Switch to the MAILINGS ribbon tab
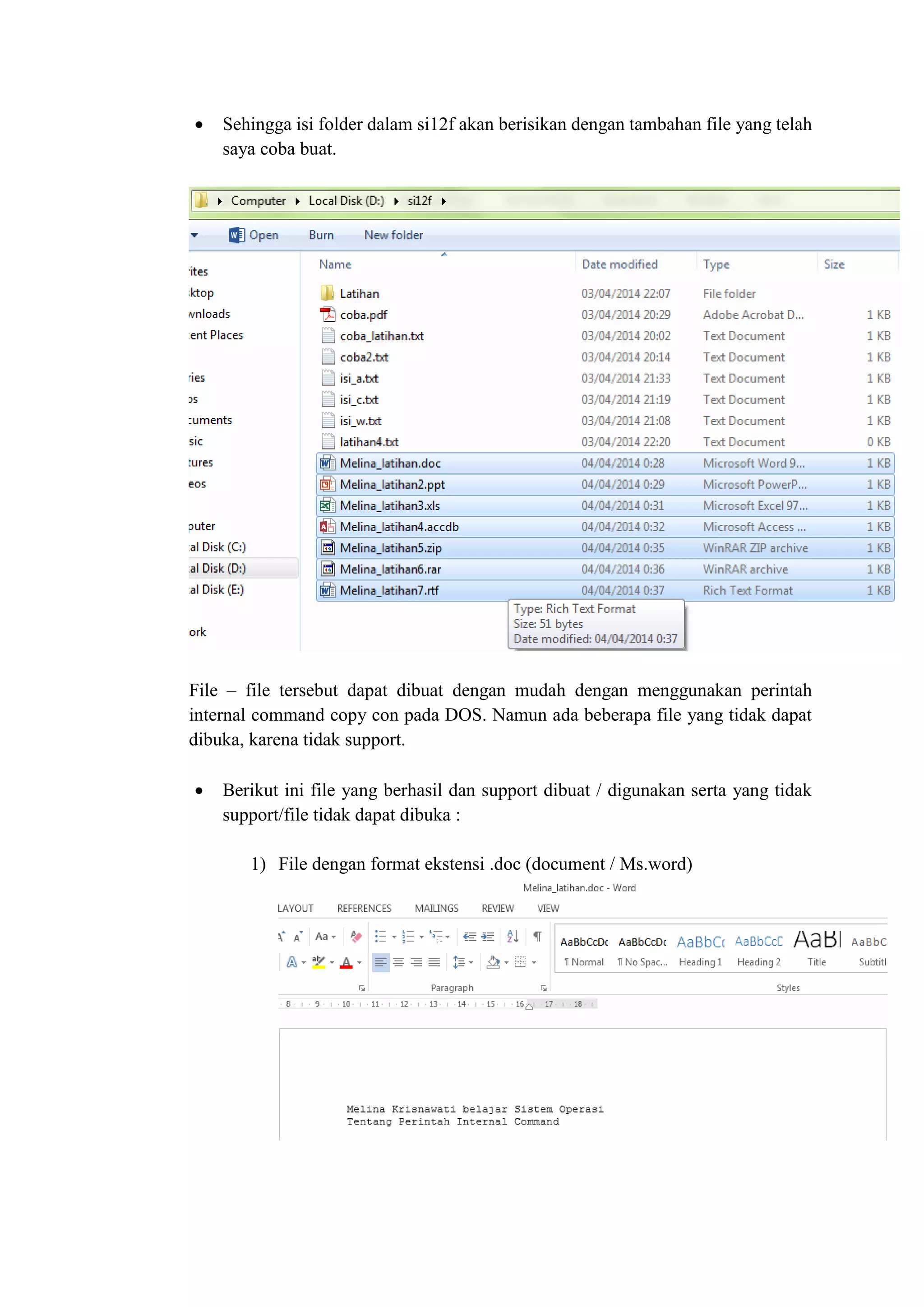The width and height of the screenshot is (924, 1307). [x=436, y=908]
